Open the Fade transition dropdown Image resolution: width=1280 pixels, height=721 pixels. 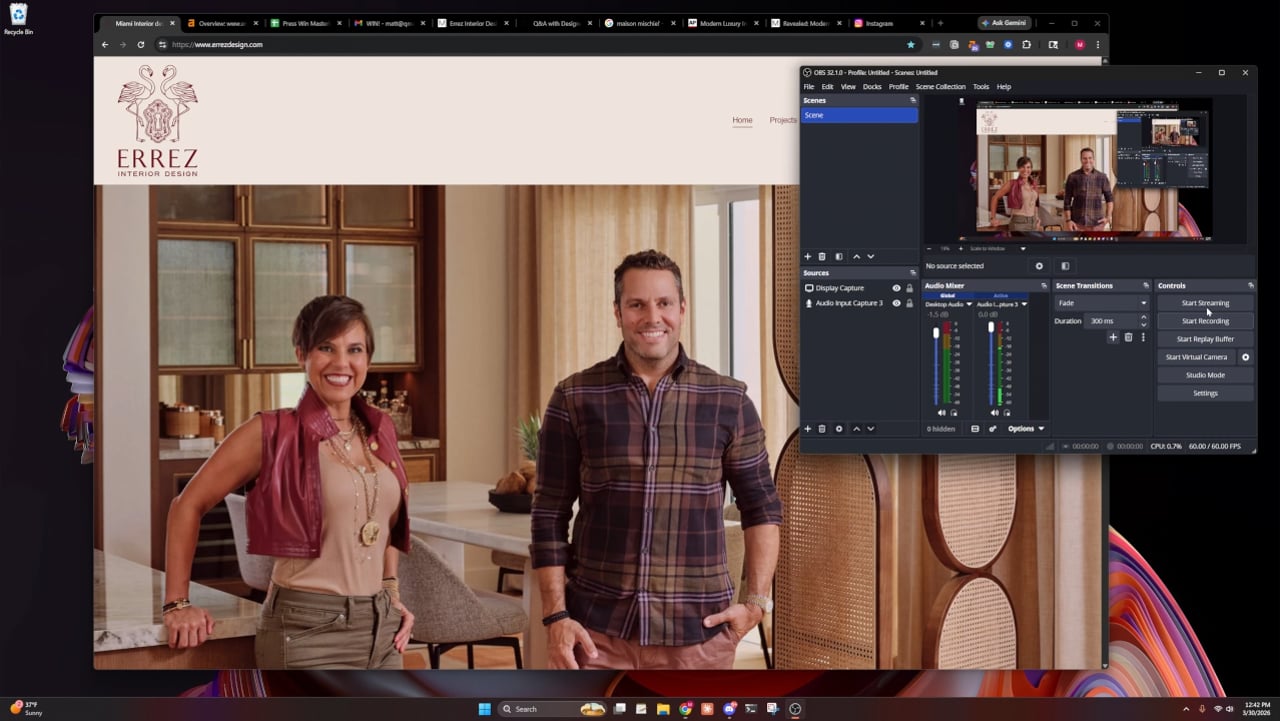pos(1102,303)
